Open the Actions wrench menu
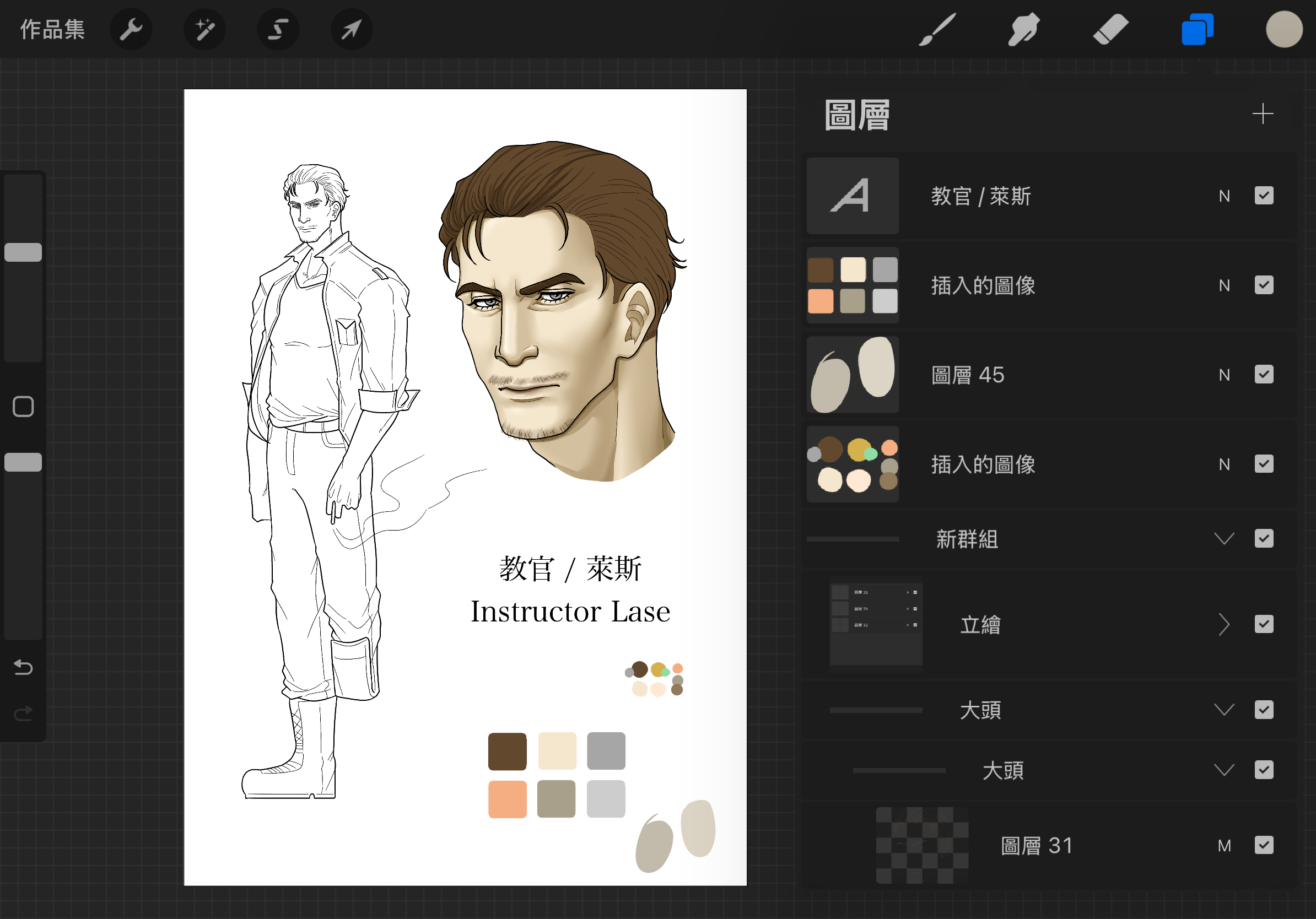The height and width of the screenshot is (919, 1316). (131, 29)
